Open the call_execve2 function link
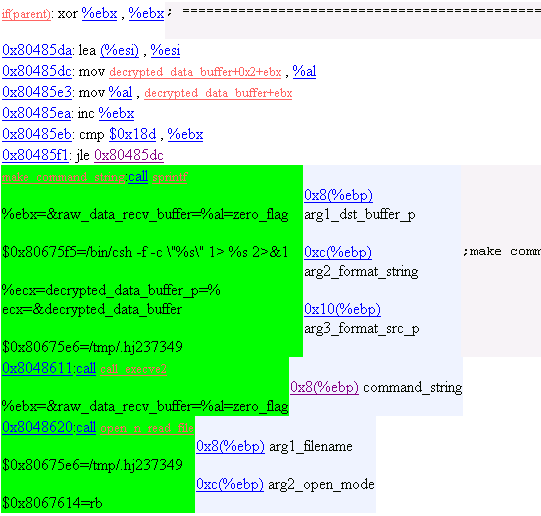 (134, 369)
